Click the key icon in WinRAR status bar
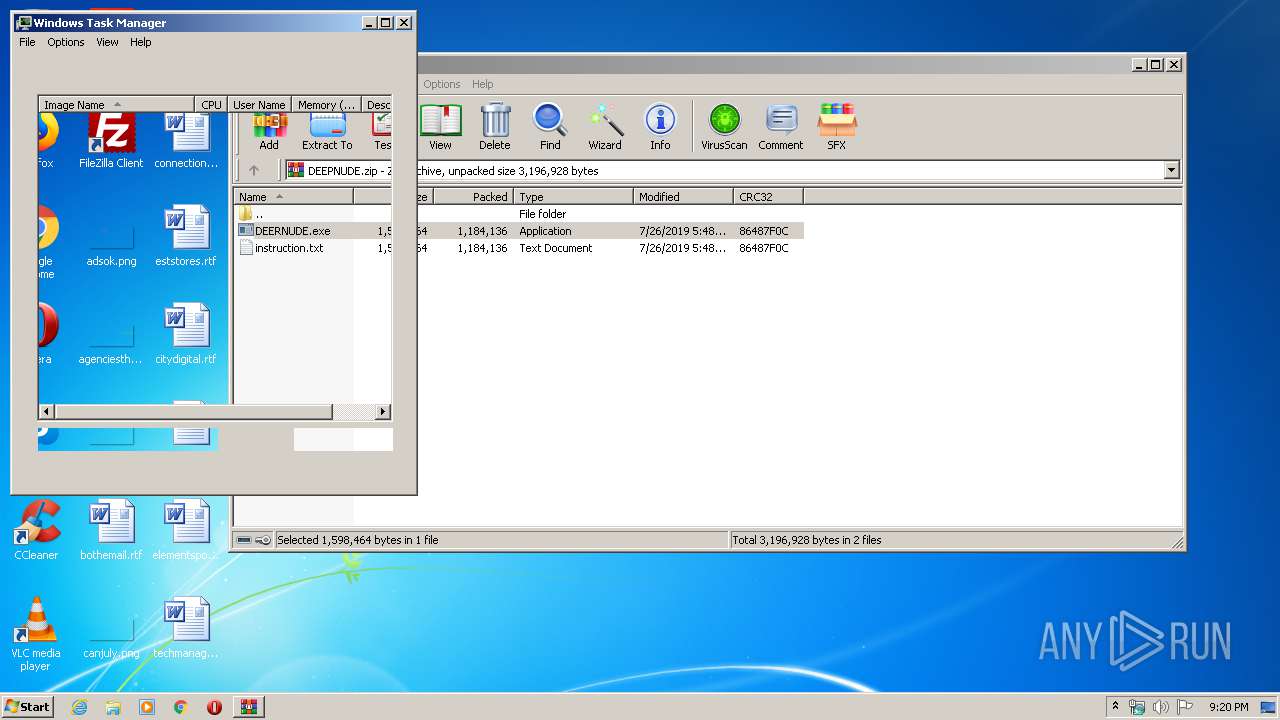This screenshot has height=720, width=1280. click(263, 540)
